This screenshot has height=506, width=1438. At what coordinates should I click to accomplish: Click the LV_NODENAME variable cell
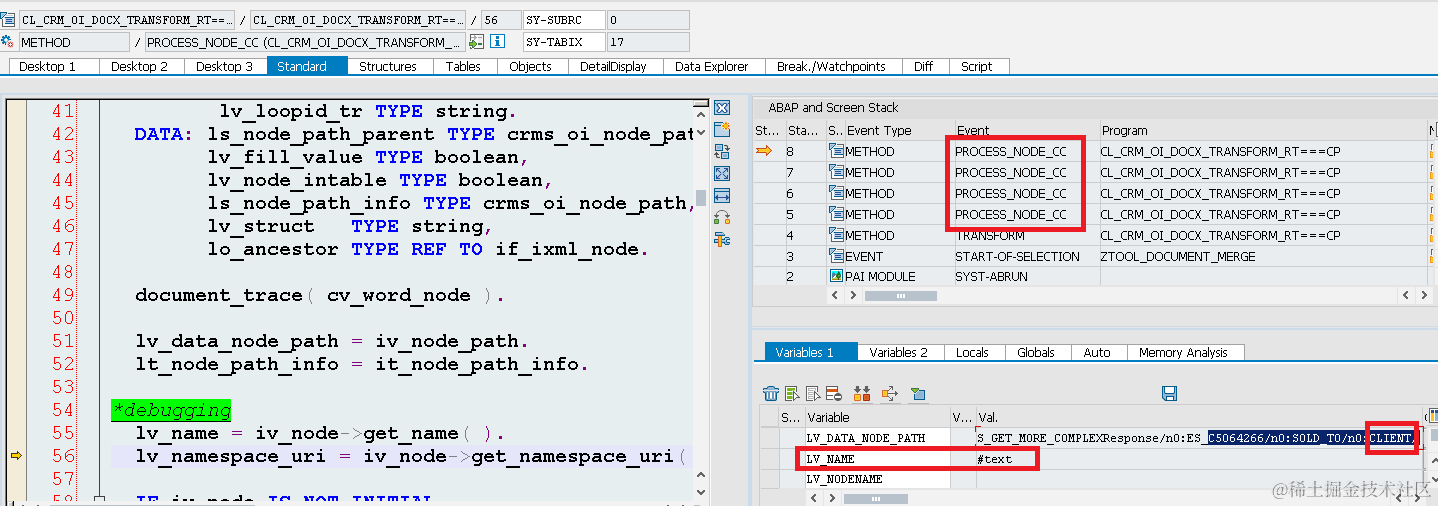tap(876, 479)
